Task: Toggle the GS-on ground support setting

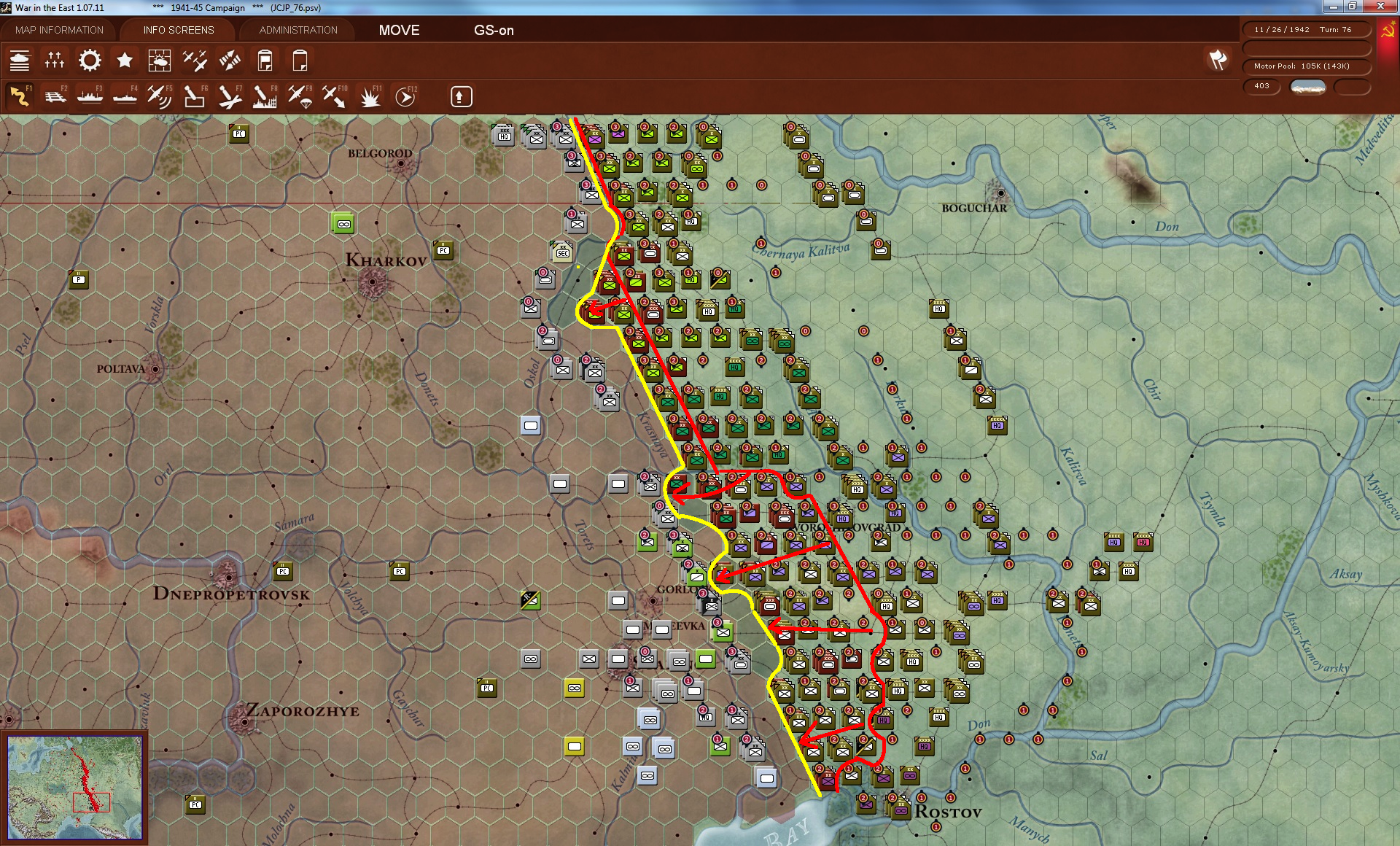Action: (494, 30)
